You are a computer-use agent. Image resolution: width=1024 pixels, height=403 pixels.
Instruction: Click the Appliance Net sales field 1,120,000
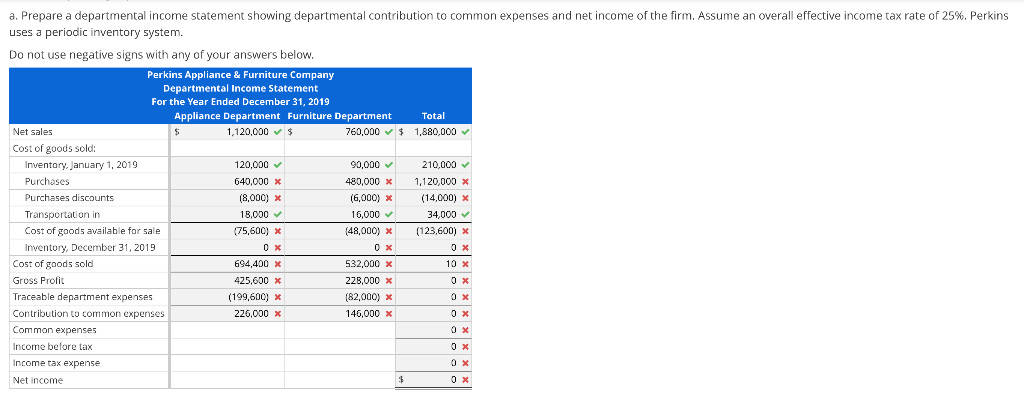[x=227, y=132]
